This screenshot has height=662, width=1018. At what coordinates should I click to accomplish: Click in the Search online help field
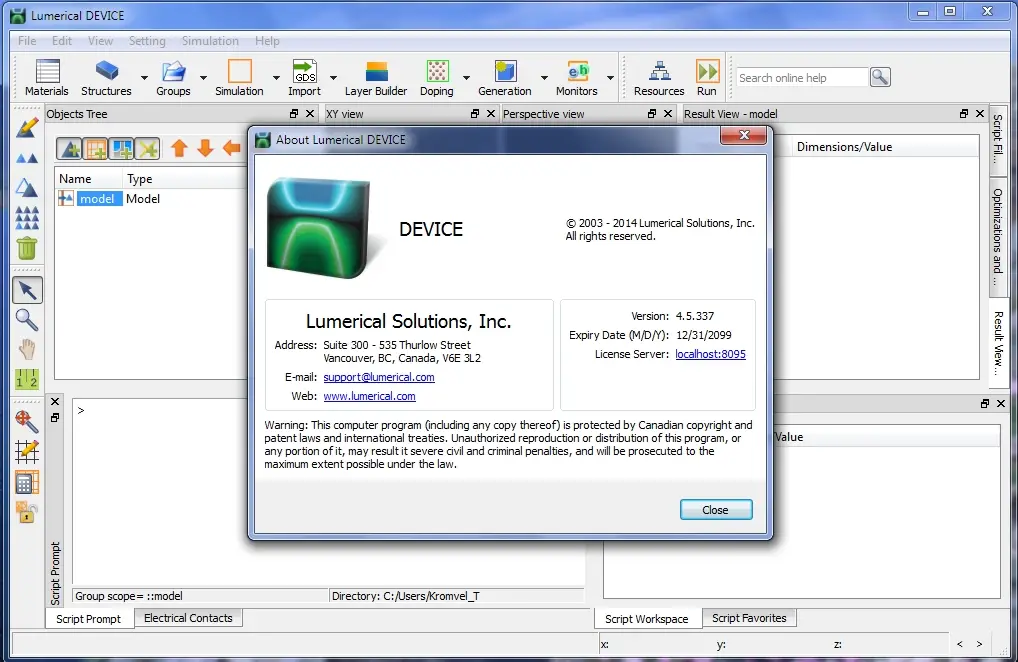802,78
